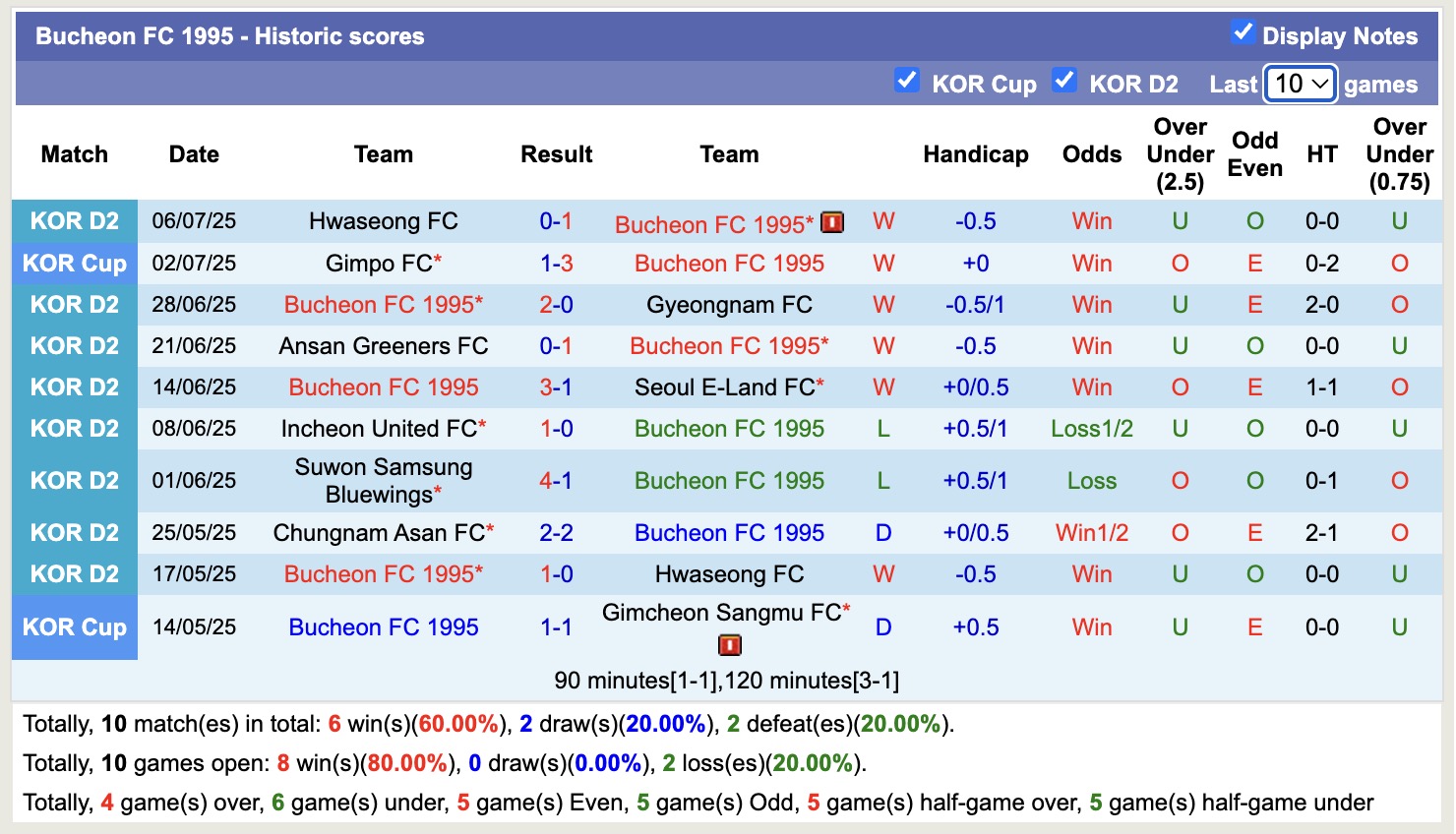Toggle the KOR D2 filter checkbox
This screenshot has height=834, width=1456.
coord(1065,79)
